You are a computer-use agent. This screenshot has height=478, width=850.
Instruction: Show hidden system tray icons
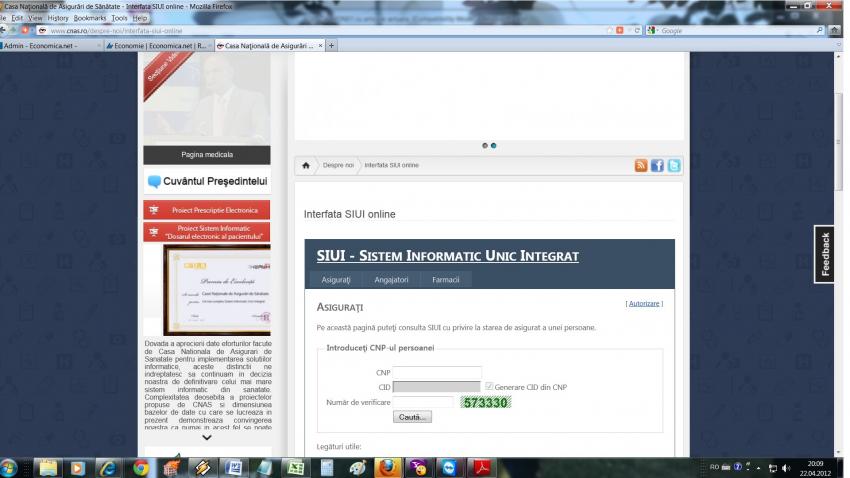coord(758,468)
